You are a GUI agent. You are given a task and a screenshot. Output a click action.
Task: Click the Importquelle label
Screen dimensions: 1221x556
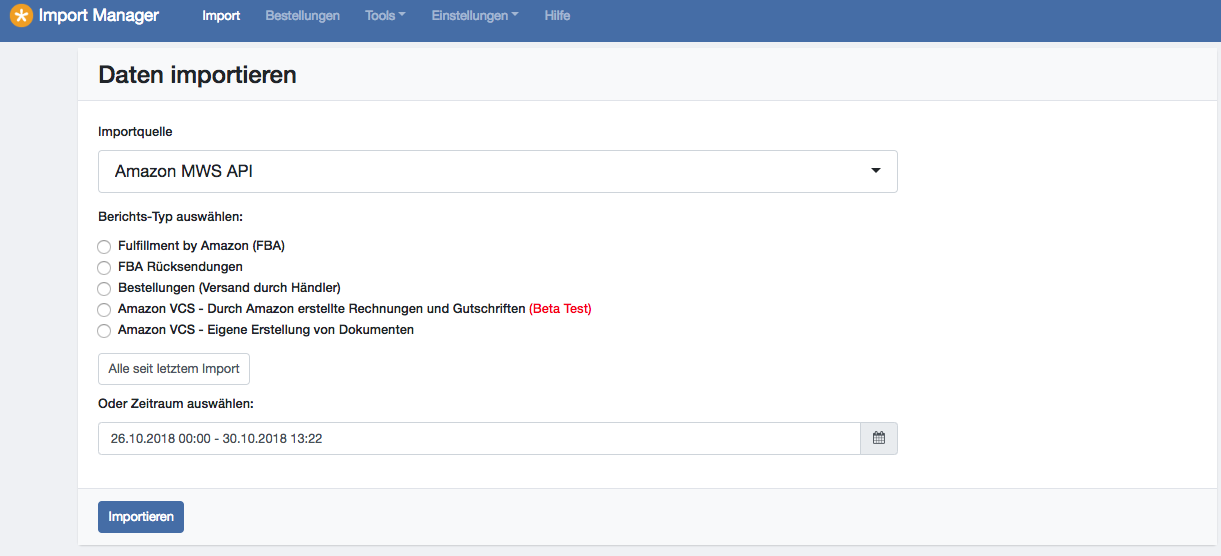pos(135,132)
